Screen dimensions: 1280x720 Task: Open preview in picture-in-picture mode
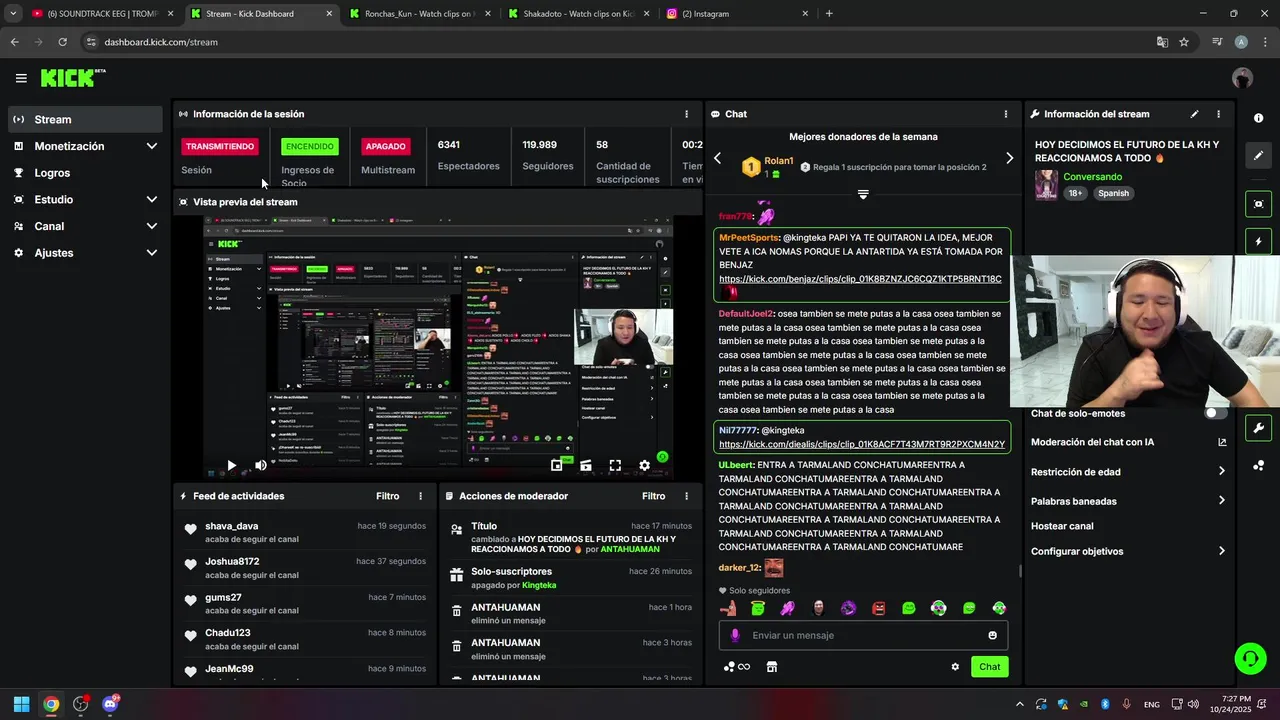[x=557, y=465]
